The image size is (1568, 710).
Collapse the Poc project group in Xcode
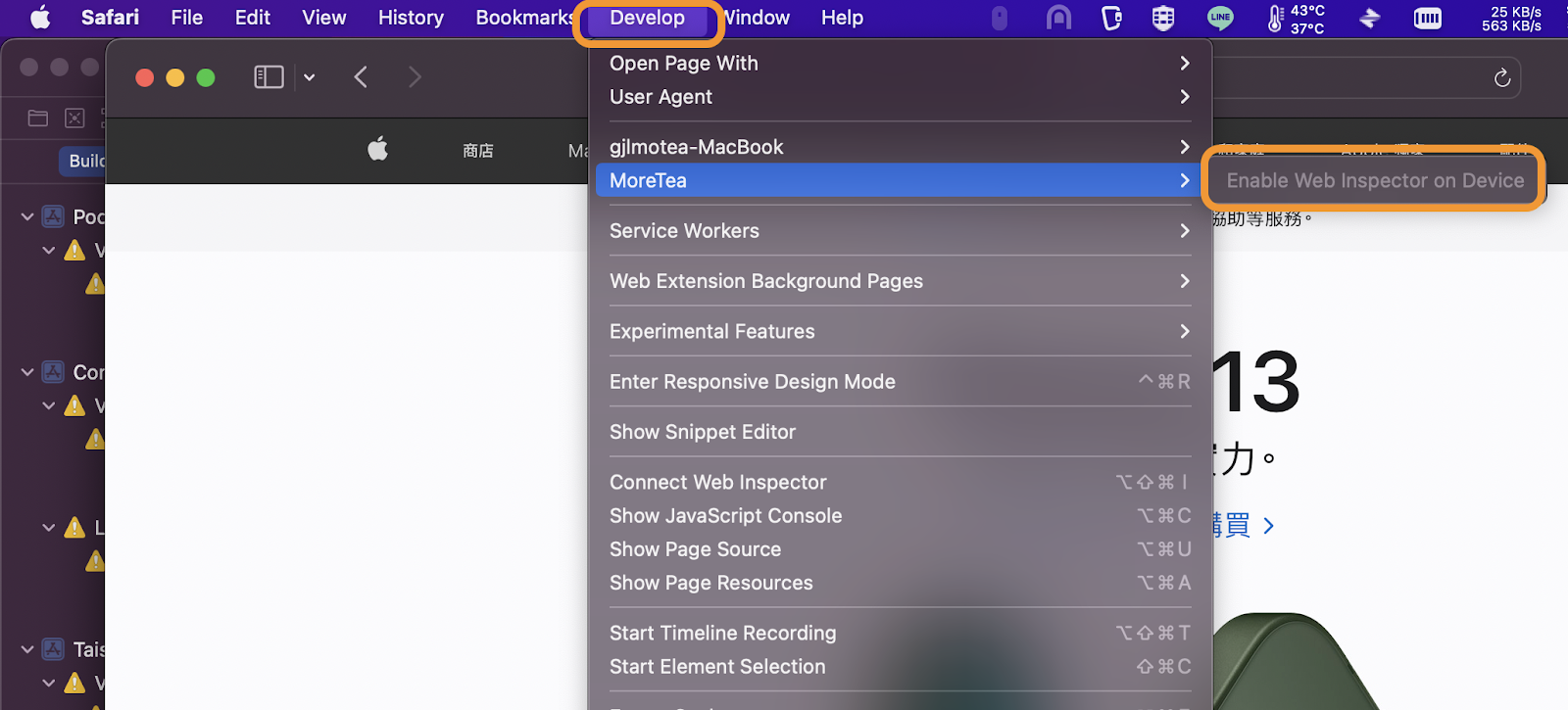27,216
